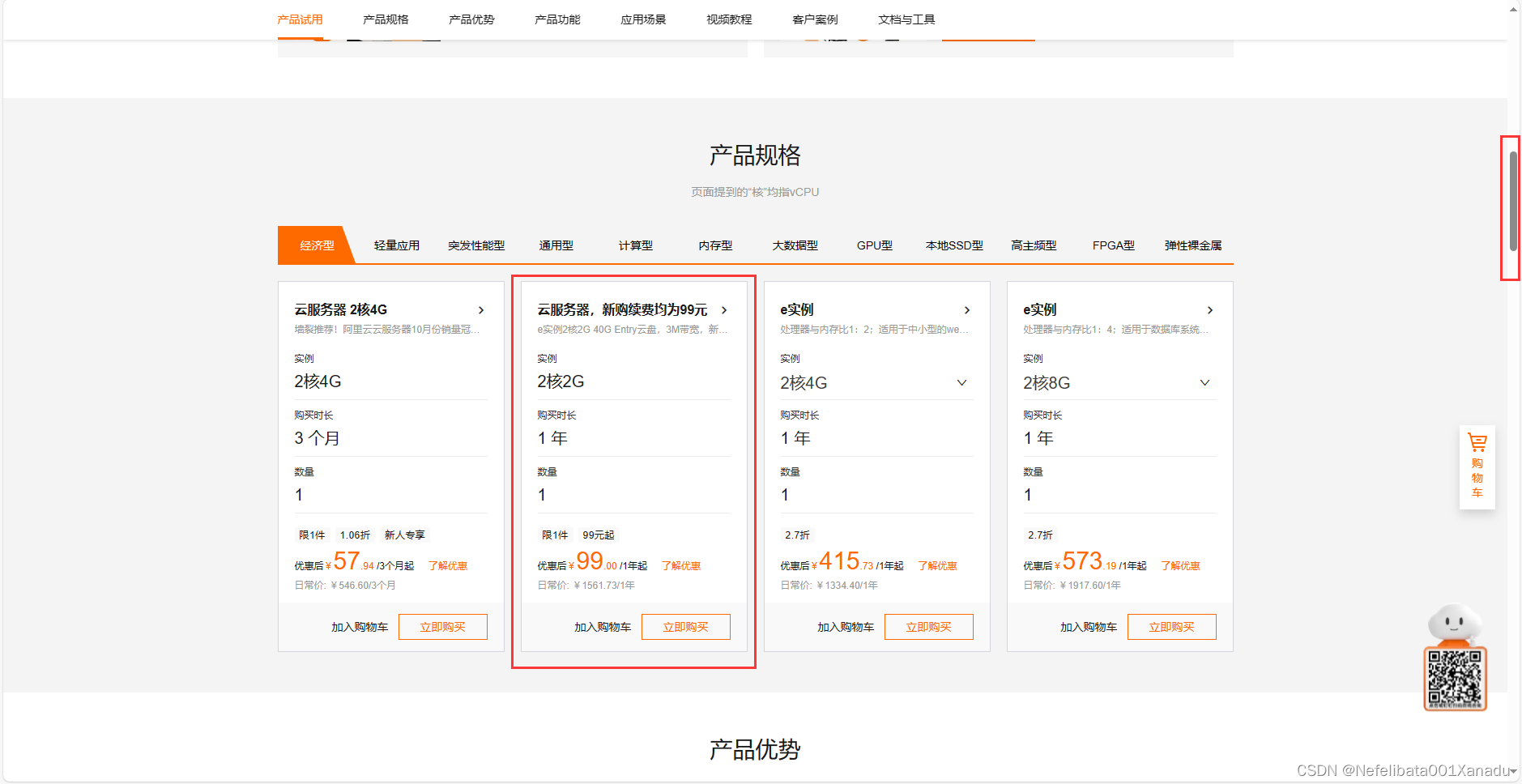Select 应用场景 in top navigation
Image resolution: width=1522 pixels, height=784 pixels.
pos(643,19)
